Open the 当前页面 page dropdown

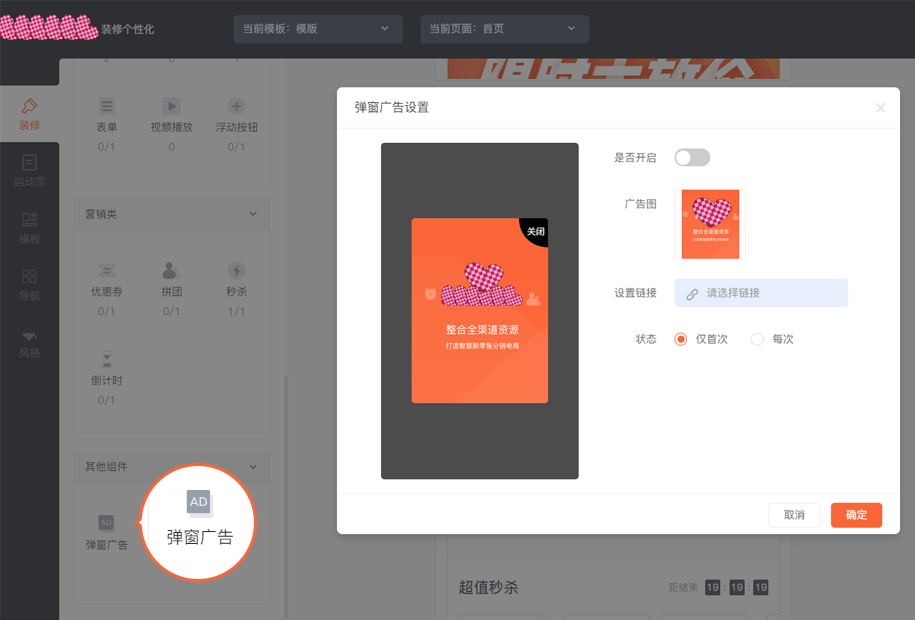pyautogui.click(x=505, y=29)
